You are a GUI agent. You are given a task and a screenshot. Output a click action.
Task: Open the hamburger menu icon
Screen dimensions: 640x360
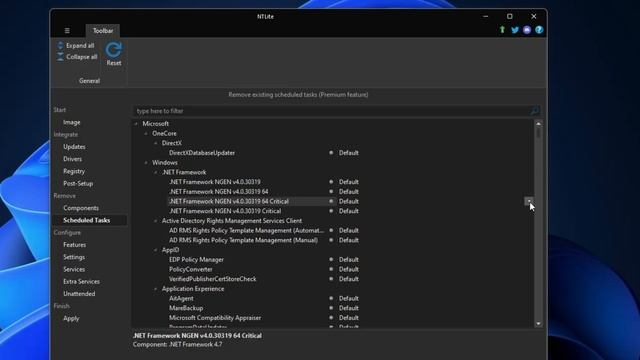[67, 31]
